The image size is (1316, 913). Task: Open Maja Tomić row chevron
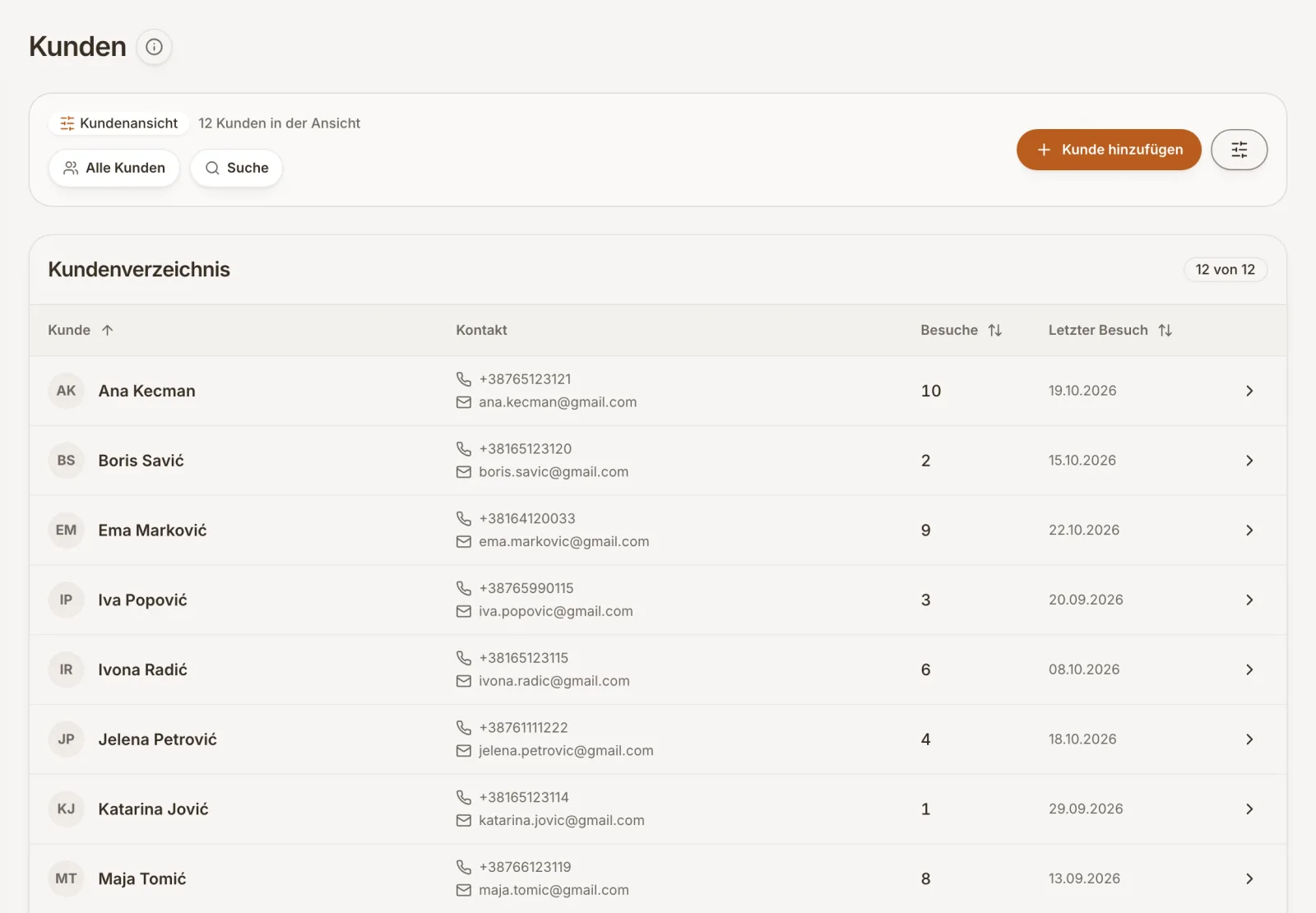1249,878
